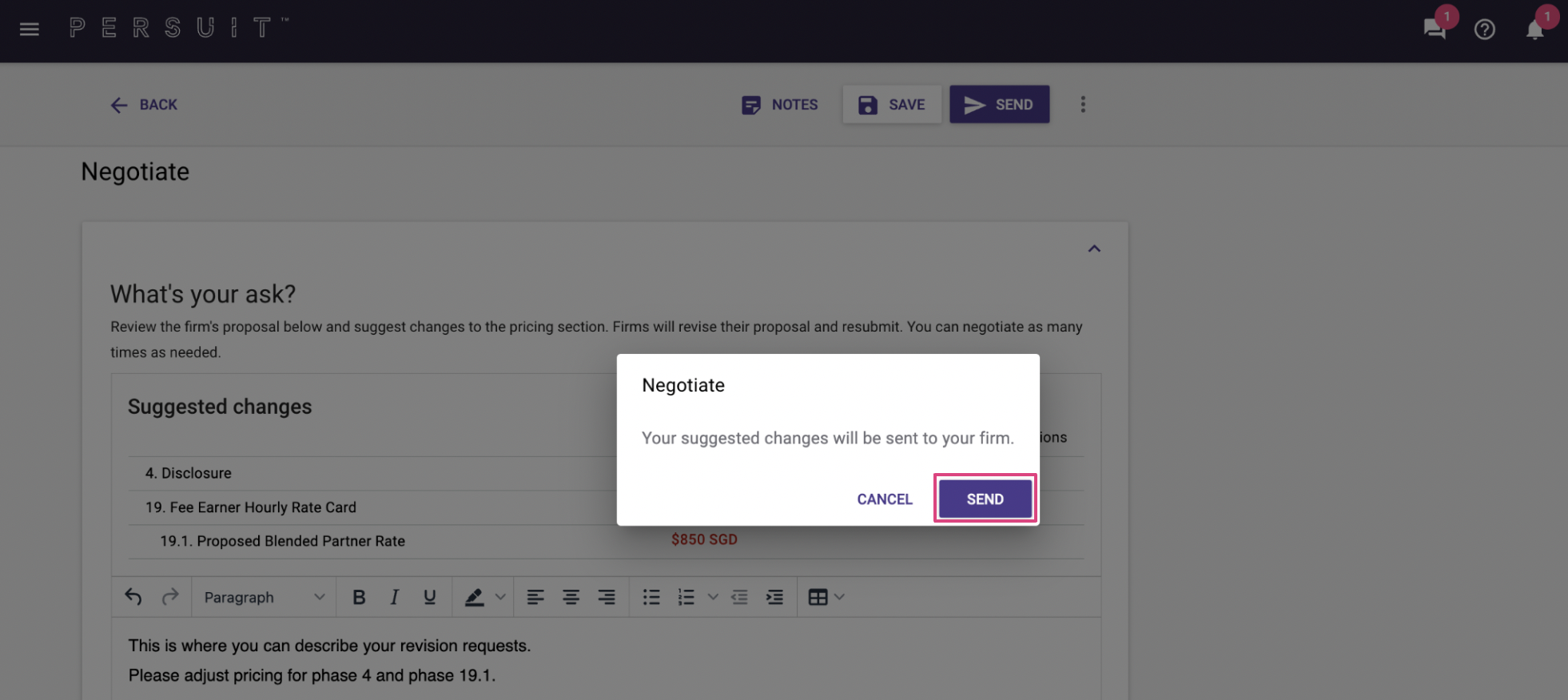Toggle italic formatting

394,597
